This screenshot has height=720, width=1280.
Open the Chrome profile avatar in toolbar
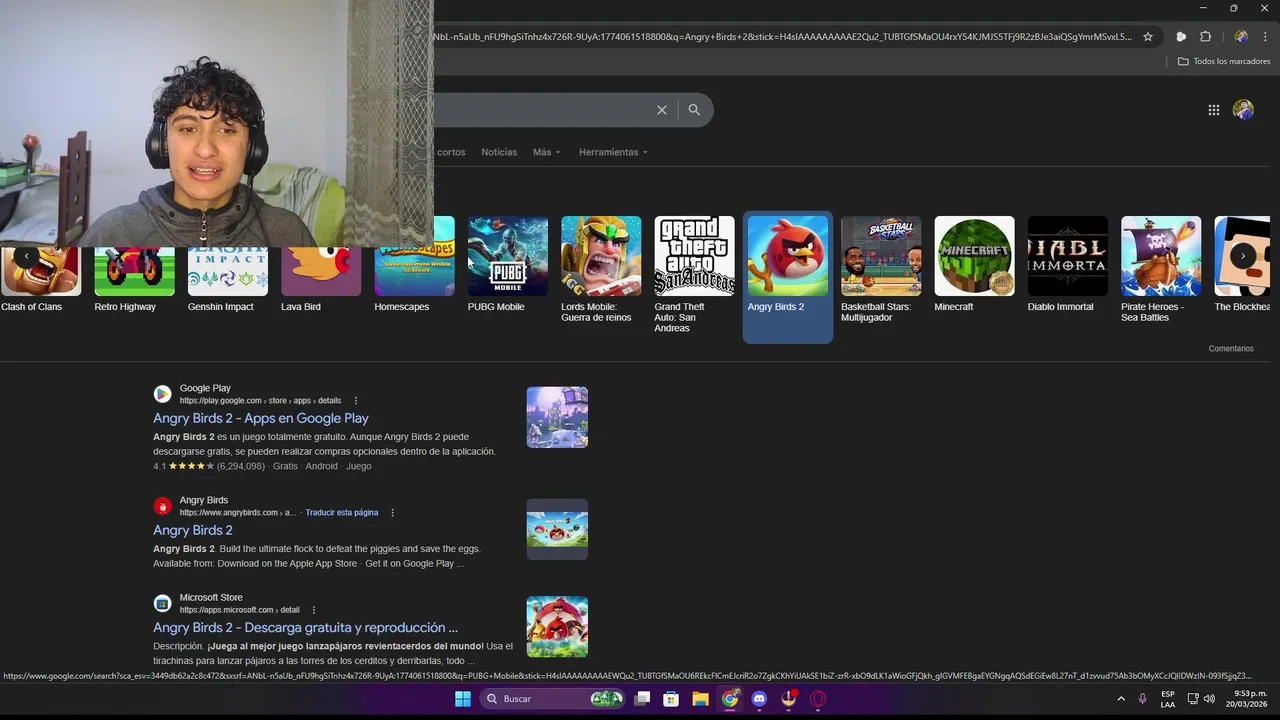coord(1241,37)
